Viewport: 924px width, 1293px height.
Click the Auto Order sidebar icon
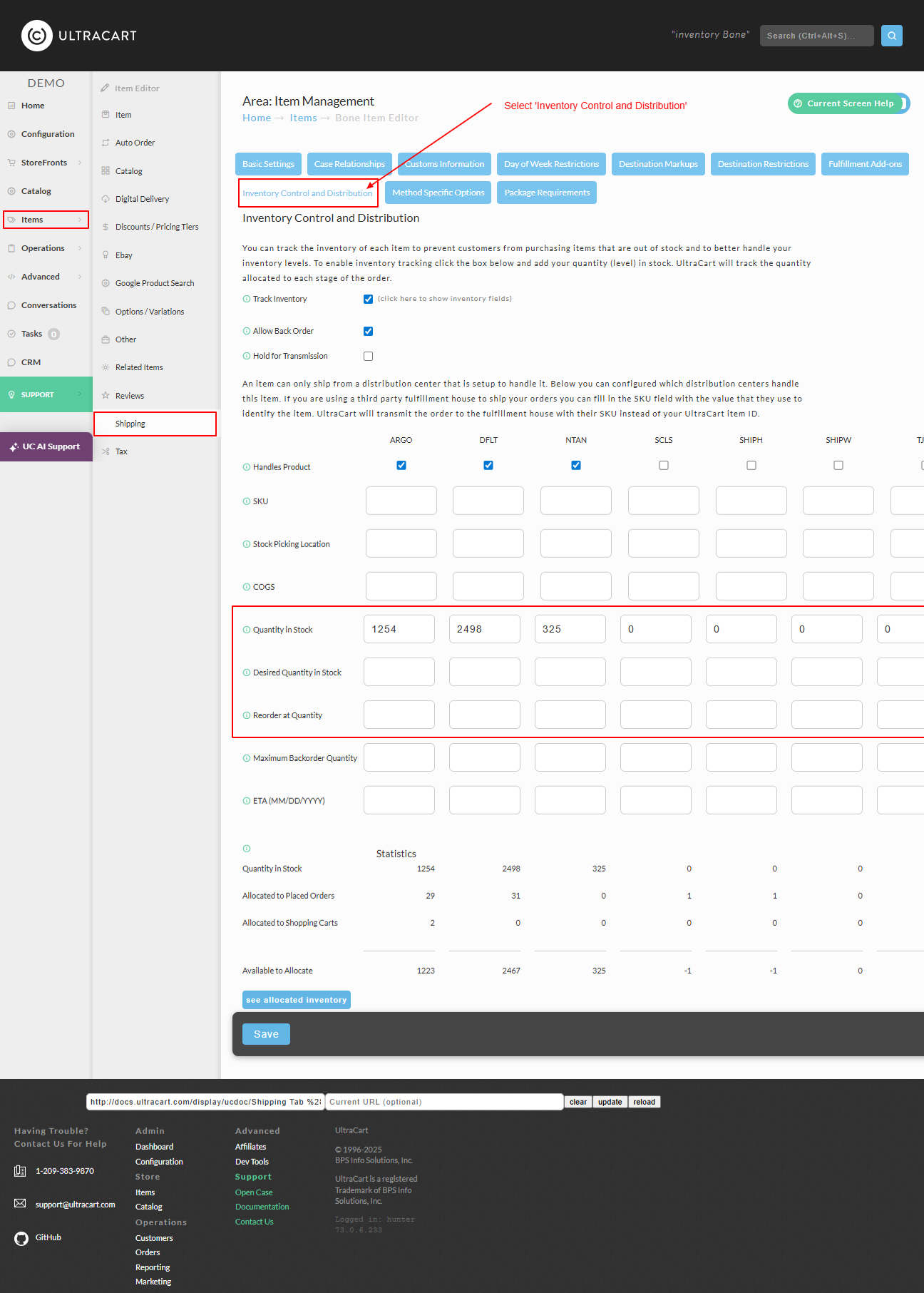106,143
